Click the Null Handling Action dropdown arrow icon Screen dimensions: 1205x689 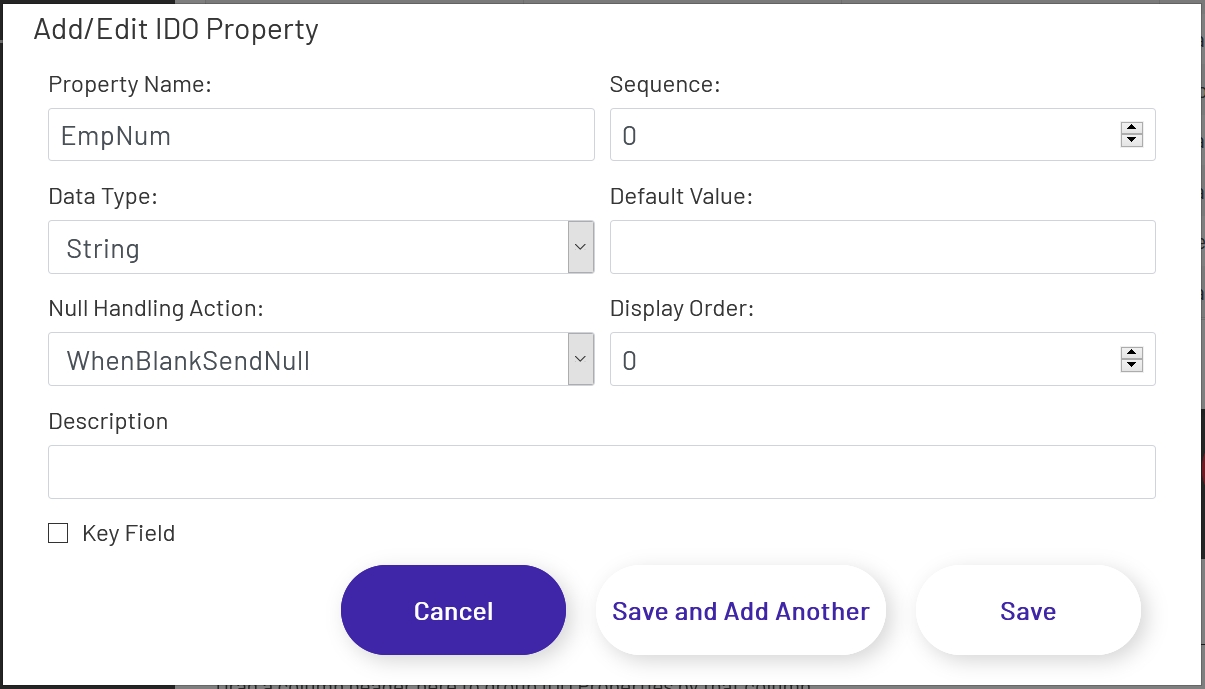tap(581, 359)
